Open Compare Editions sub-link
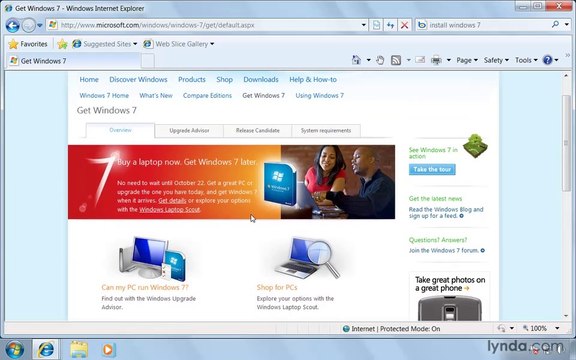 [x=207, y=96]
